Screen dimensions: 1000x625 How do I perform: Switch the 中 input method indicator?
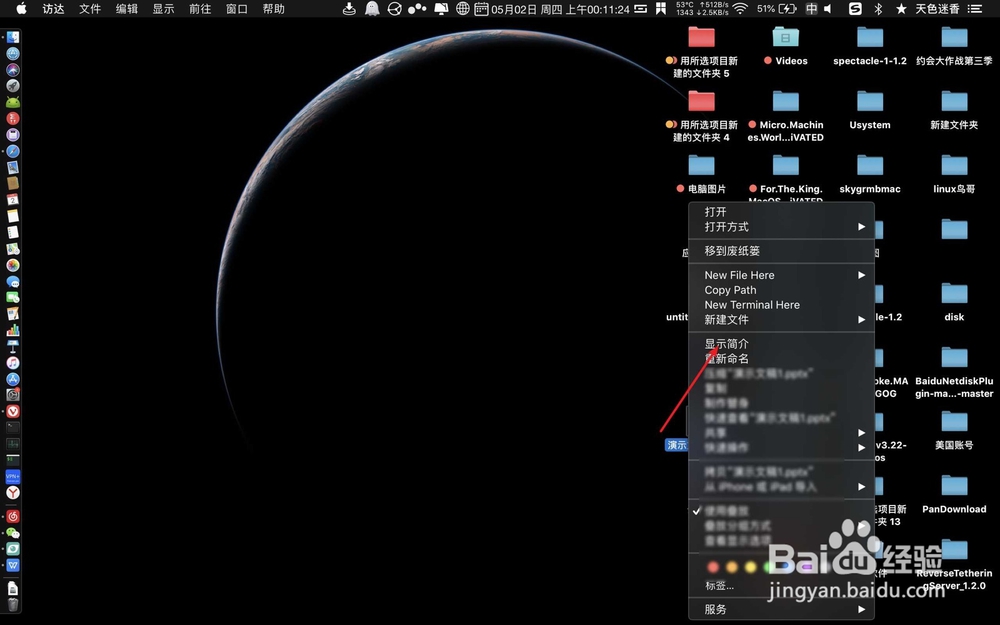[x=811, y=8]
